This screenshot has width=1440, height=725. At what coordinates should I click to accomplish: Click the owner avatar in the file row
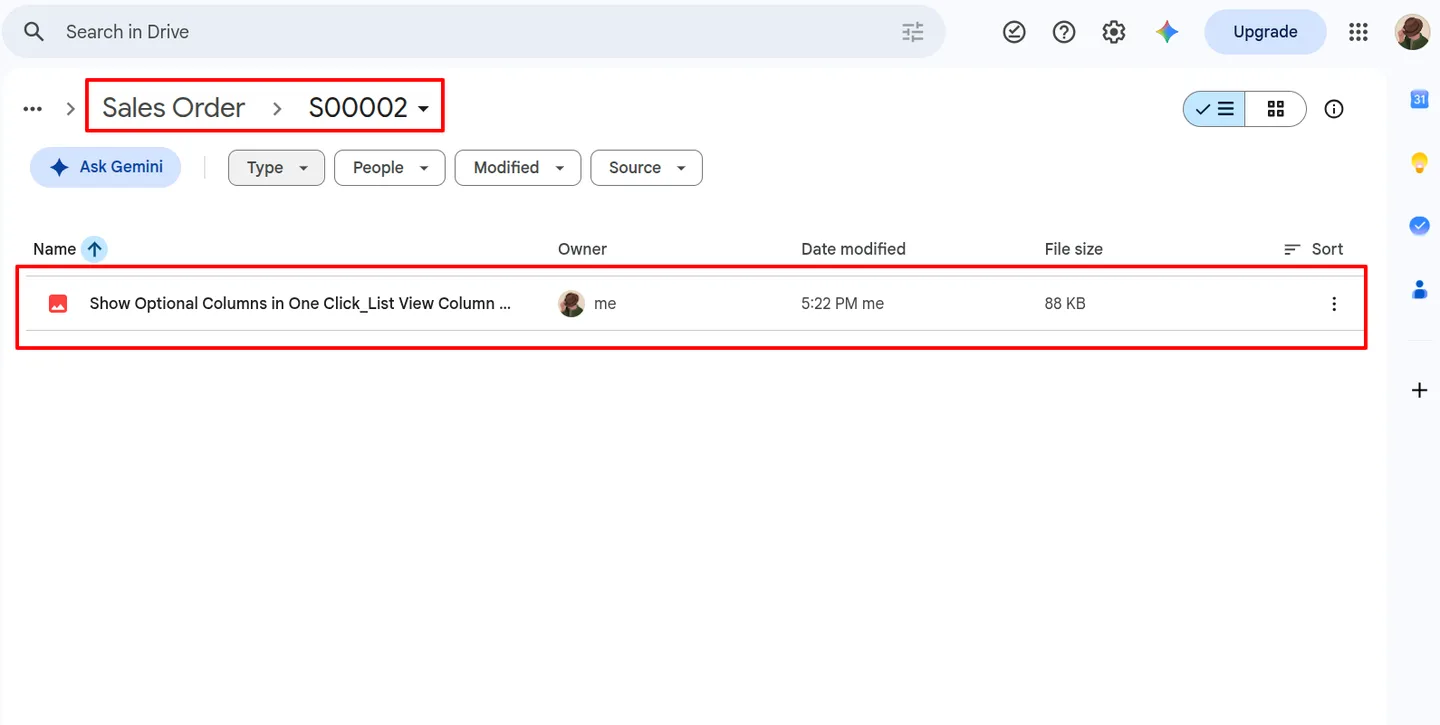(x=571, y=304)
